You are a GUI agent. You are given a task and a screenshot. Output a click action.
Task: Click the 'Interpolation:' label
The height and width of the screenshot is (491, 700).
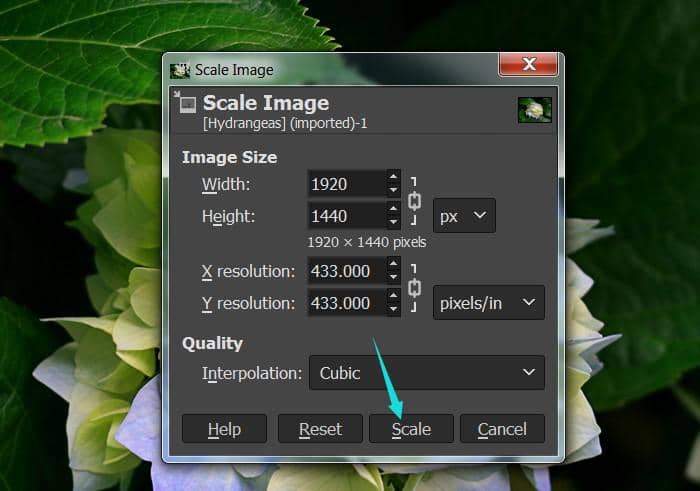click(252, 373)
